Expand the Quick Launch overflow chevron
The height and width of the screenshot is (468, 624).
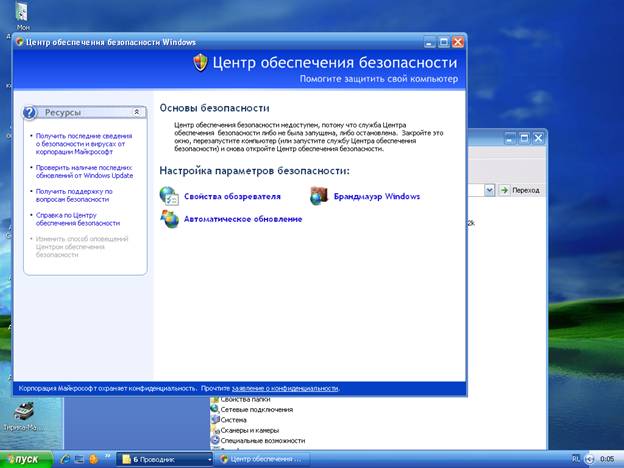coord(107,456)
